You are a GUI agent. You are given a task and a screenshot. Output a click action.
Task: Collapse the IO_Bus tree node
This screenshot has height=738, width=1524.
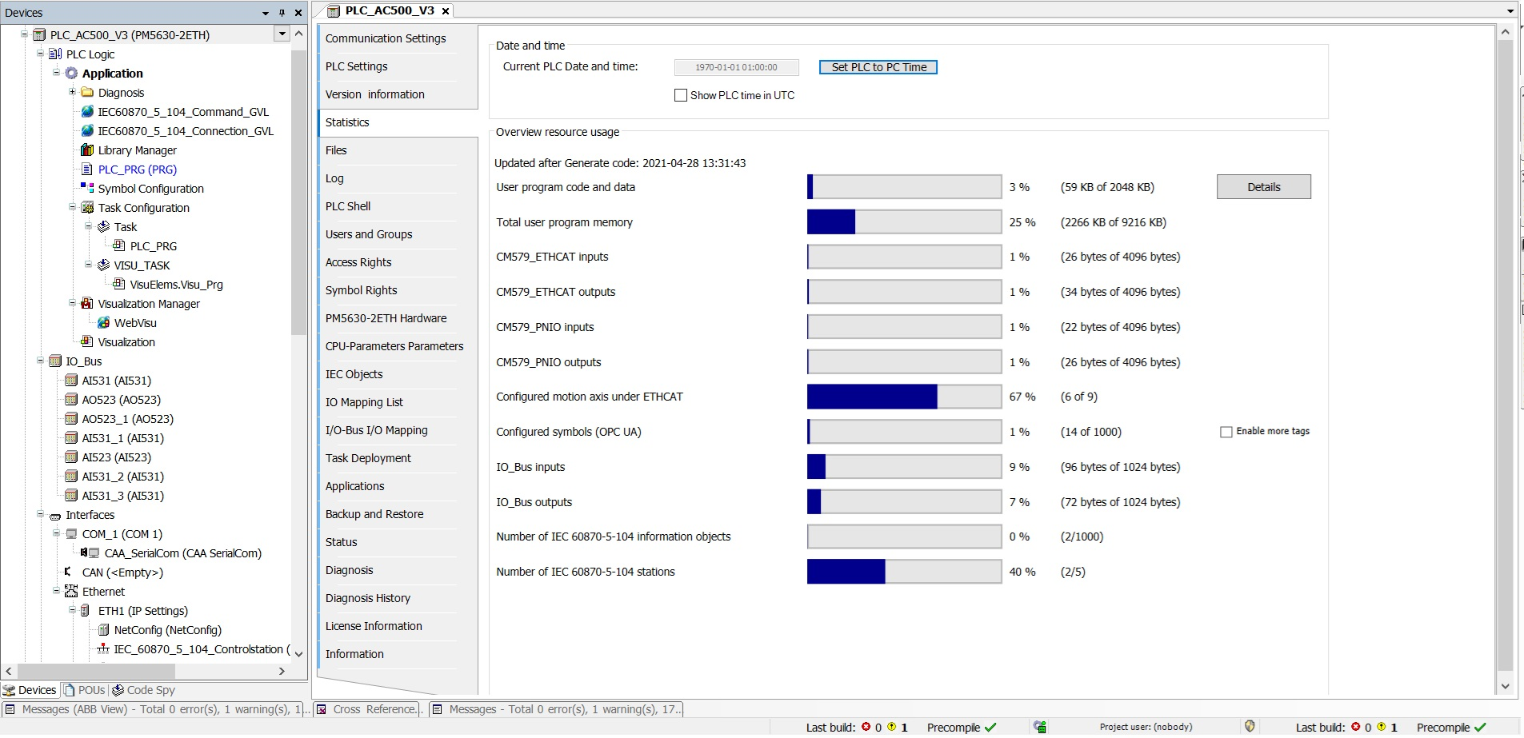(40, 361)
